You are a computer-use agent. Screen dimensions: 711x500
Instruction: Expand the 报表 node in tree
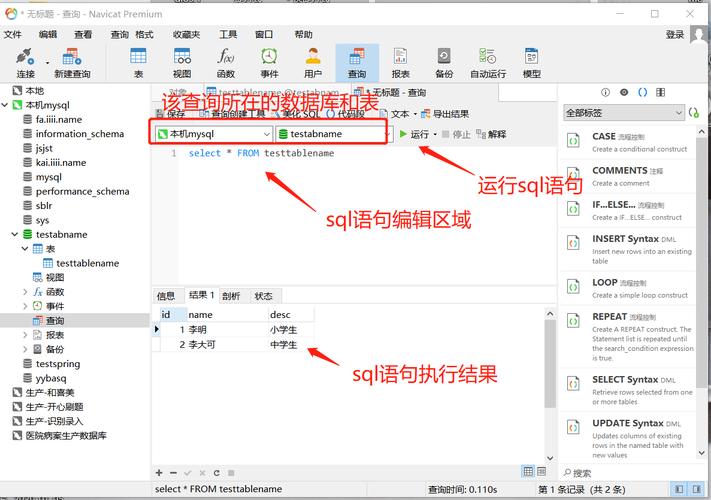pyautogui.click(x=25, y=335)
